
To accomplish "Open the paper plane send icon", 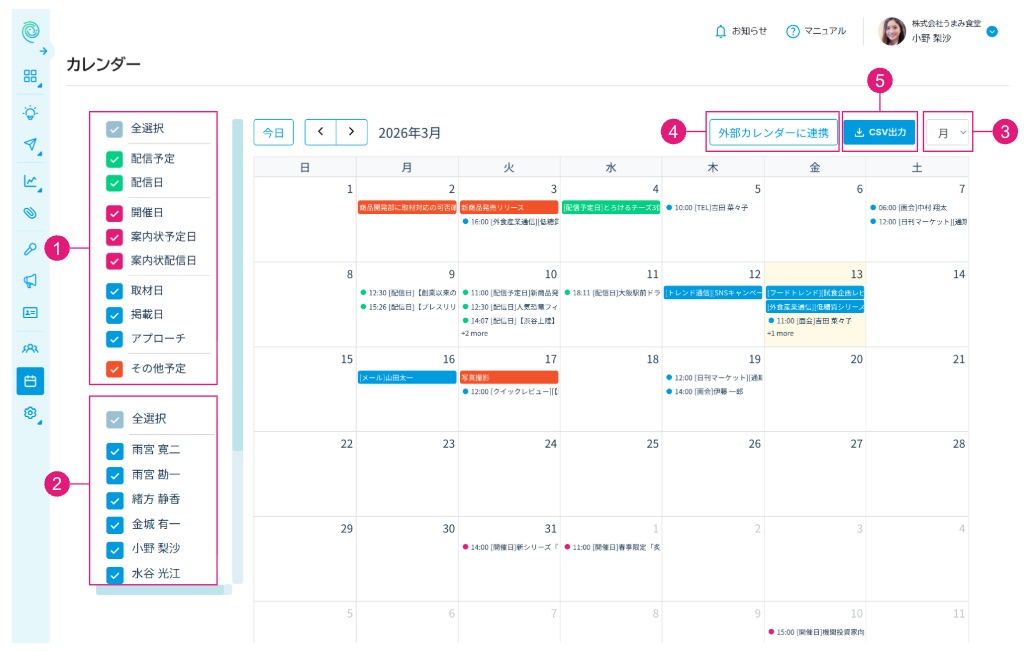I will point(30,145).
